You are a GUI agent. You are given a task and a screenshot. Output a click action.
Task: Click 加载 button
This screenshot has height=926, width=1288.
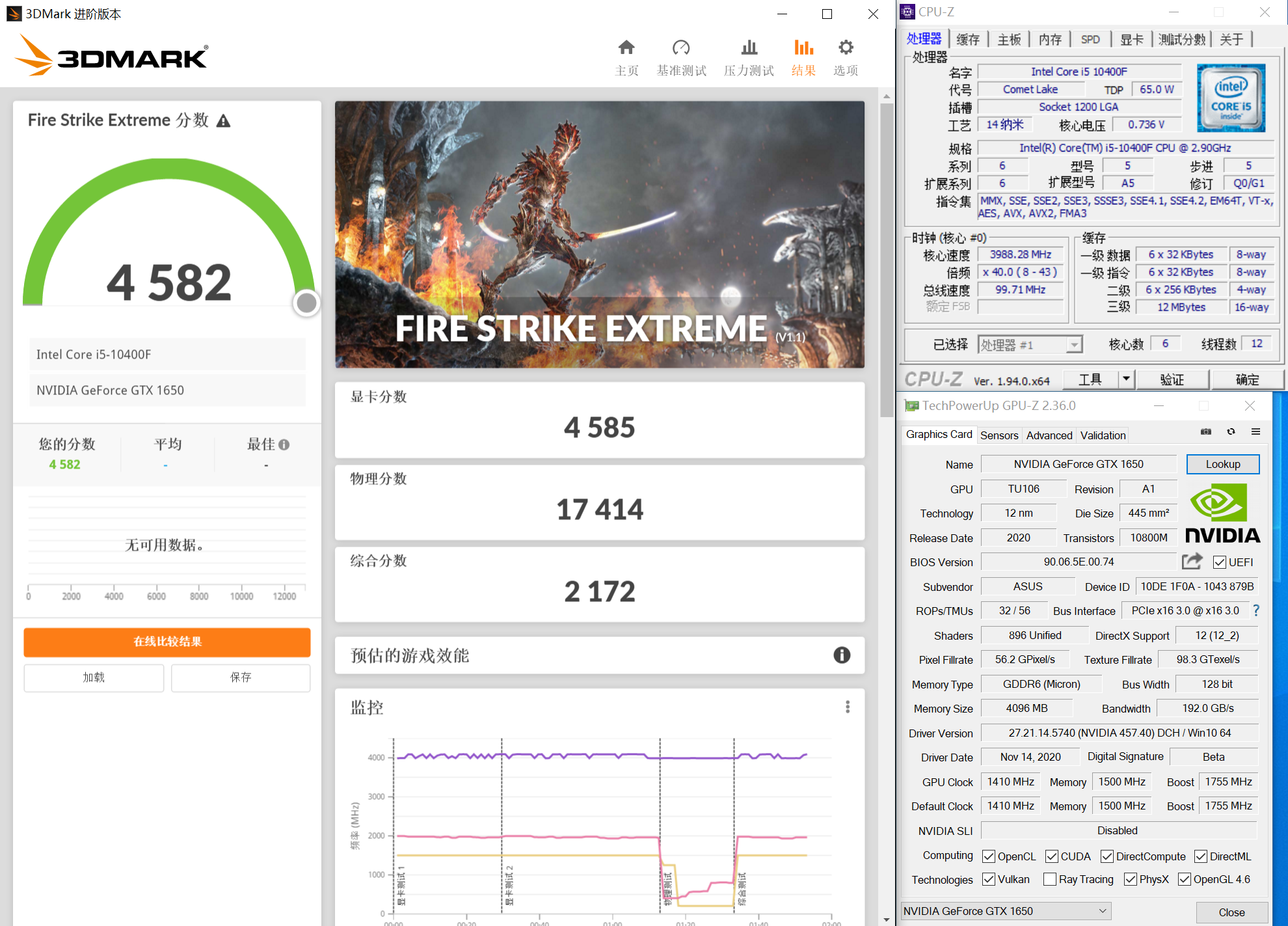click(x=94, y=677)
